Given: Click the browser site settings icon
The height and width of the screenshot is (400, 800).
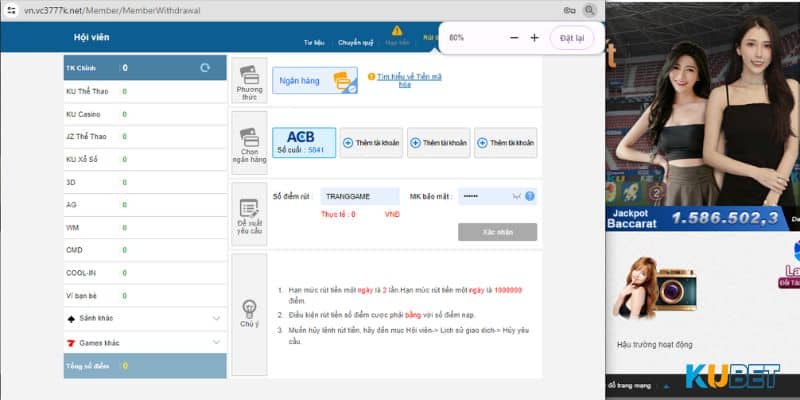Looking at the screenshot, I should (11, 10).
